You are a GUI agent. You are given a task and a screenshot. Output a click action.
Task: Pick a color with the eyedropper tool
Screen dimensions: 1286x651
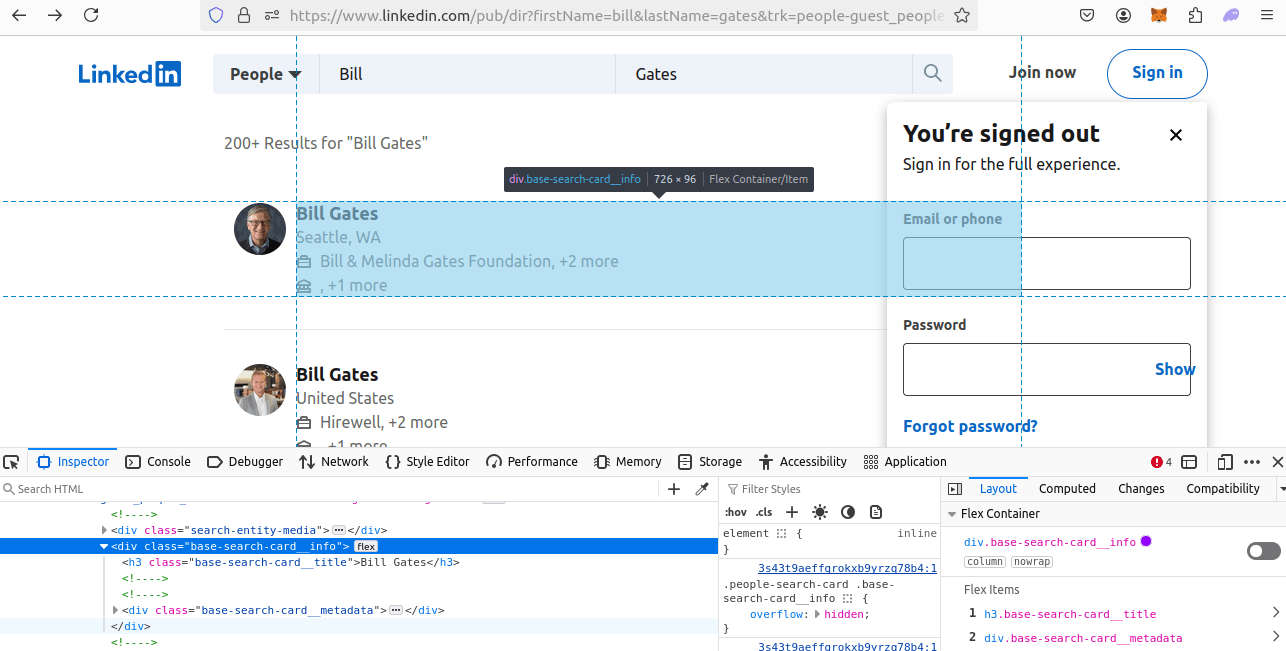(x=702, y=489)
